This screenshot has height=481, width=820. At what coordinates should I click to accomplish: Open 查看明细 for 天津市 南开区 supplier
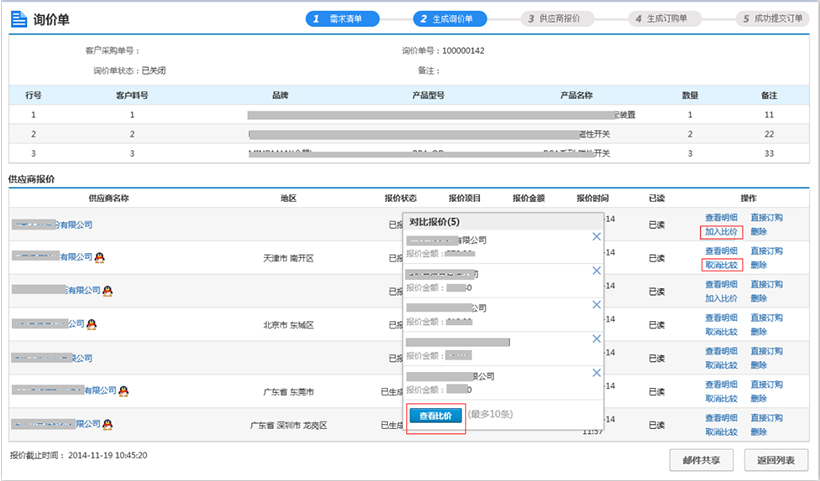point(721,251)
